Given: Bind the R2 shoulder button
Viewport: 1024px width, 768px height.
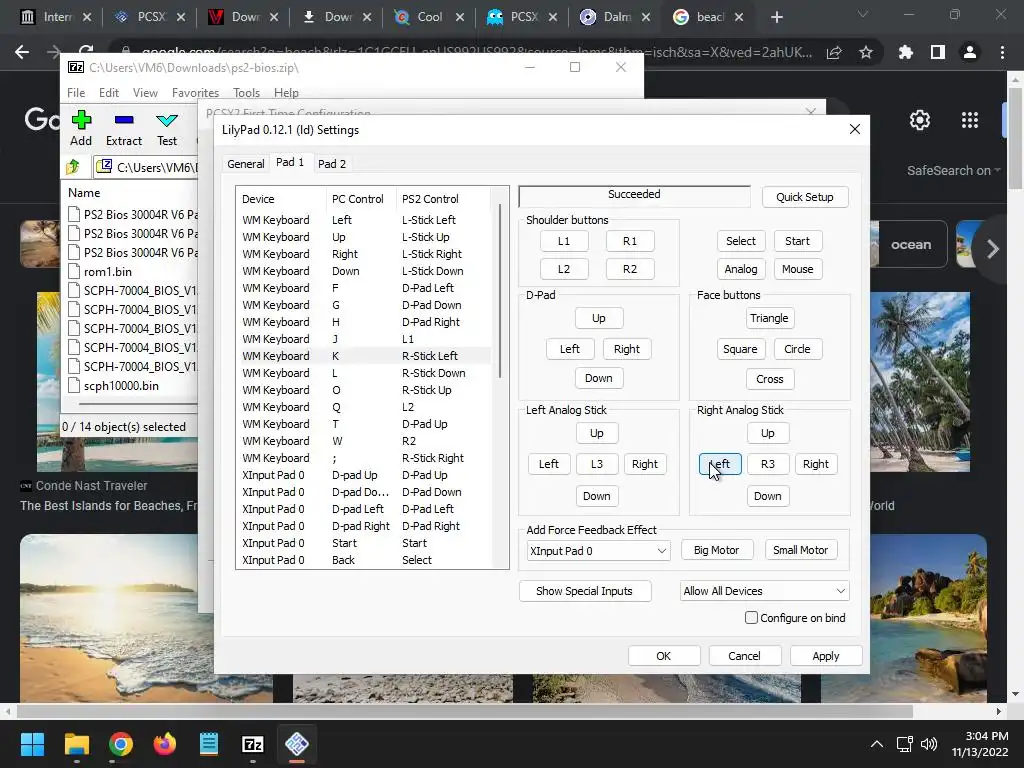Looking at the screenshot, I should [630, 269].
